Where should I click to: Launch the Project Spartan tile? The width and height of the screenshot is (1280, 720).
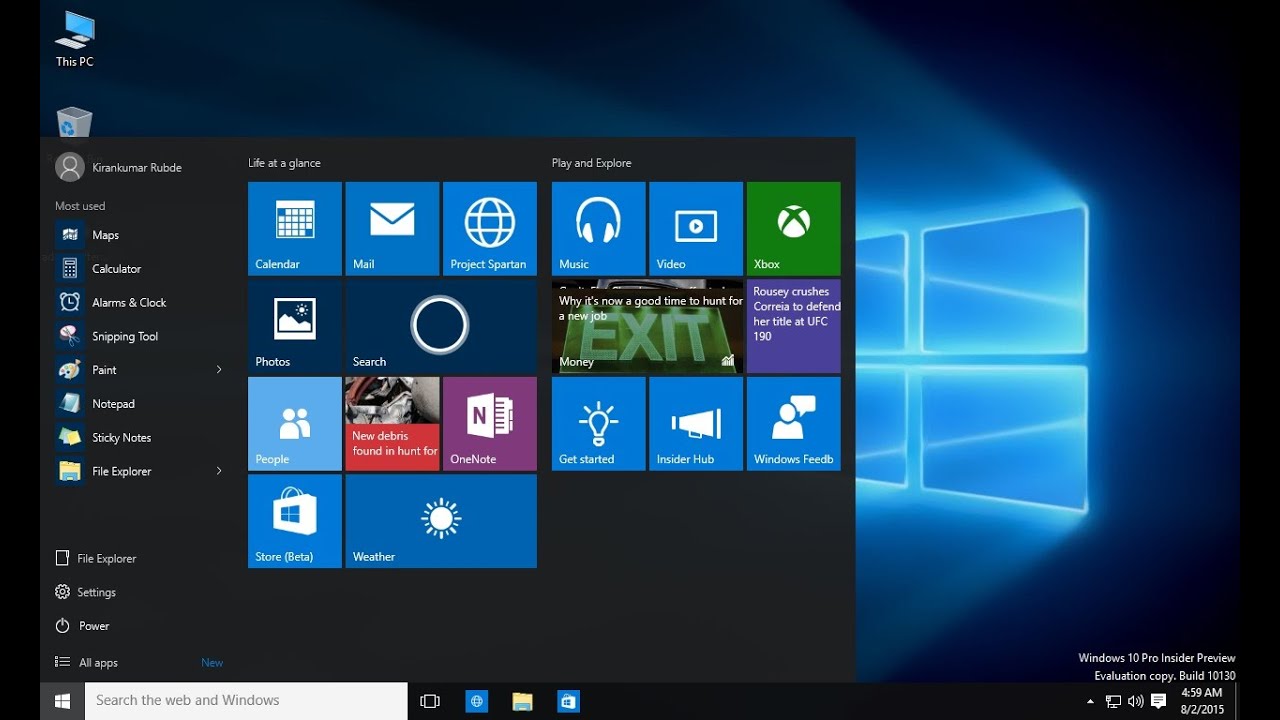(490, 228)
